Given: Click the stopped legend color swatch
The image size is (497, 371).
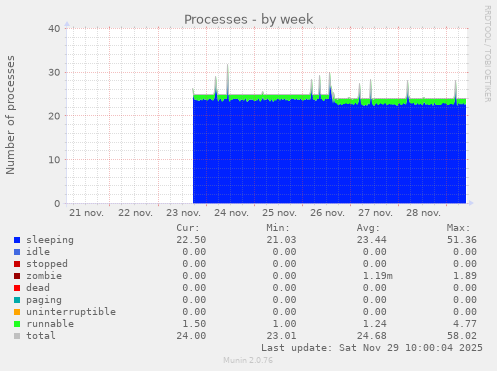Looking at the screenshot, I should tap(17, 264).
